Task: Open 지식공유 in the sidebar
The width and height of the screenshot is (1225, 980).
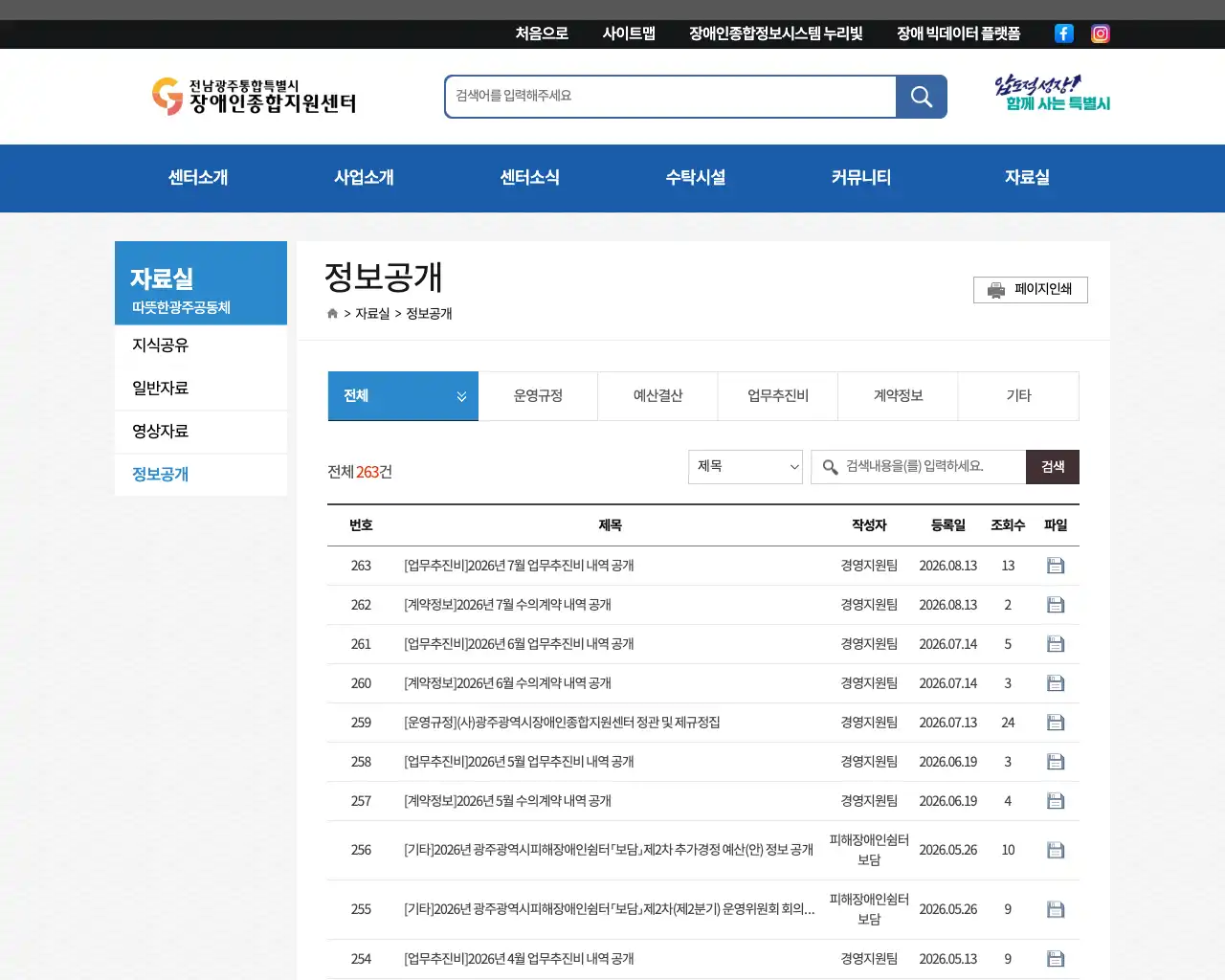Action: point(201,345)
